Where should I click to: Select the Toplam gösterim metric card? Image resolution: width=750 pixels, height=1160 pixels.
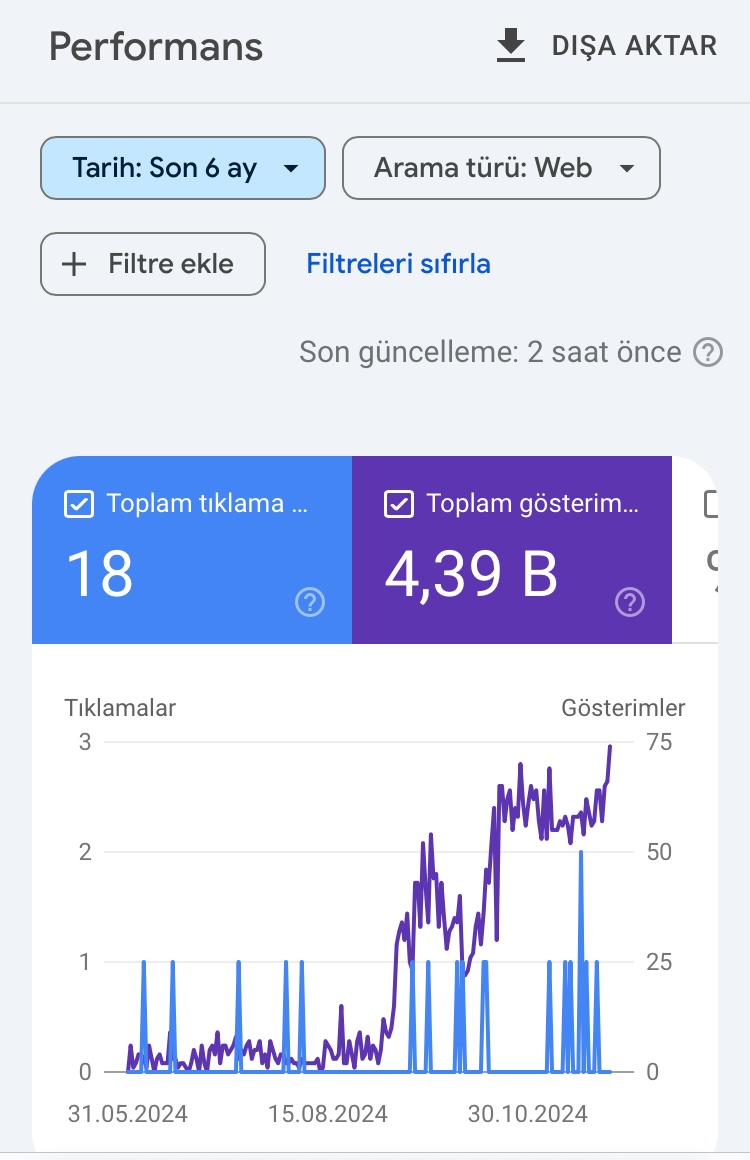[x=512, y=550]
